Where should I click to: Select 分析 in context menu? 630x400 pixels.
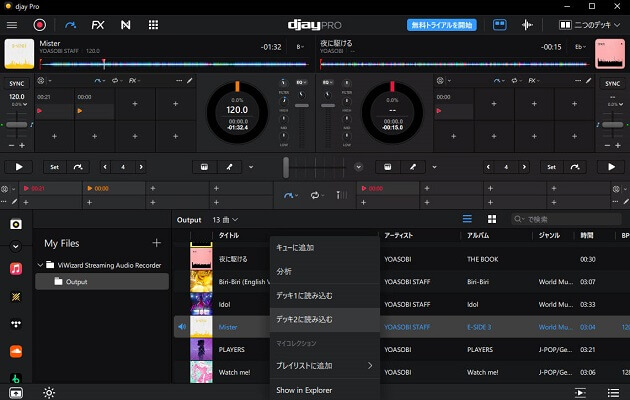click(x=325, y=271)
